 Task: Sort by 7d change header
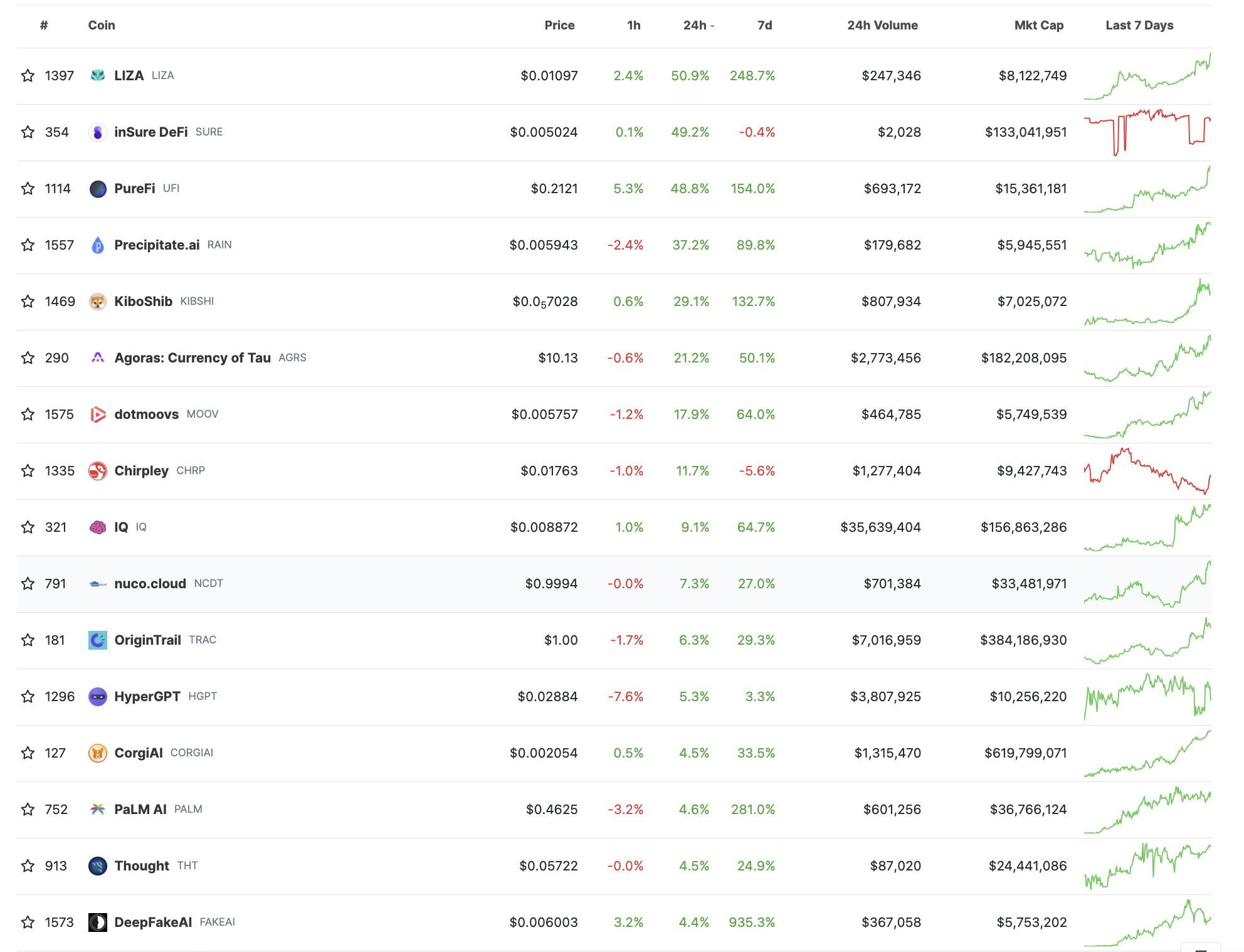tap(765, 26)
